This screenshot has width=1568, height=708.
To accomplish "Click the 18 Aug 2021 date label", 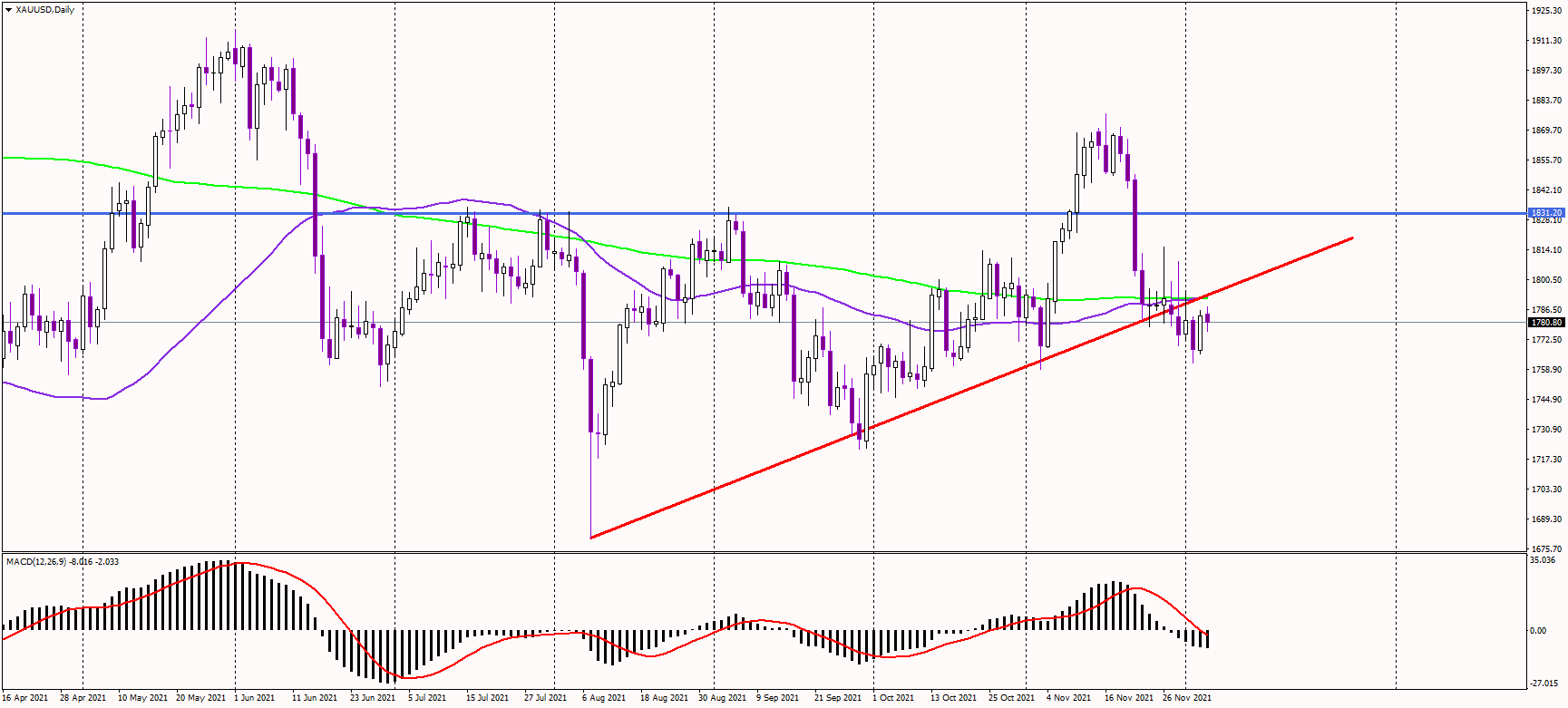I will point(664,698).
